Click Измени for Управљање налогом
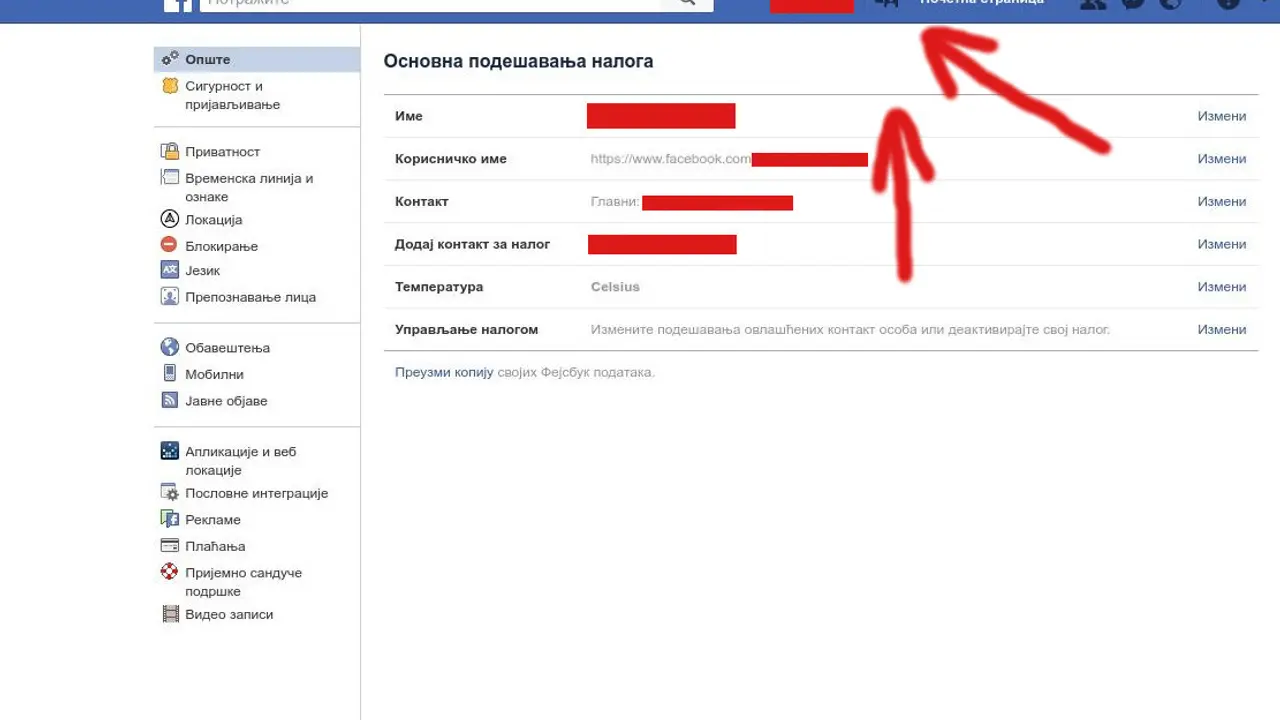This screenshot has width=1280, height=720. click(1222, 329)
